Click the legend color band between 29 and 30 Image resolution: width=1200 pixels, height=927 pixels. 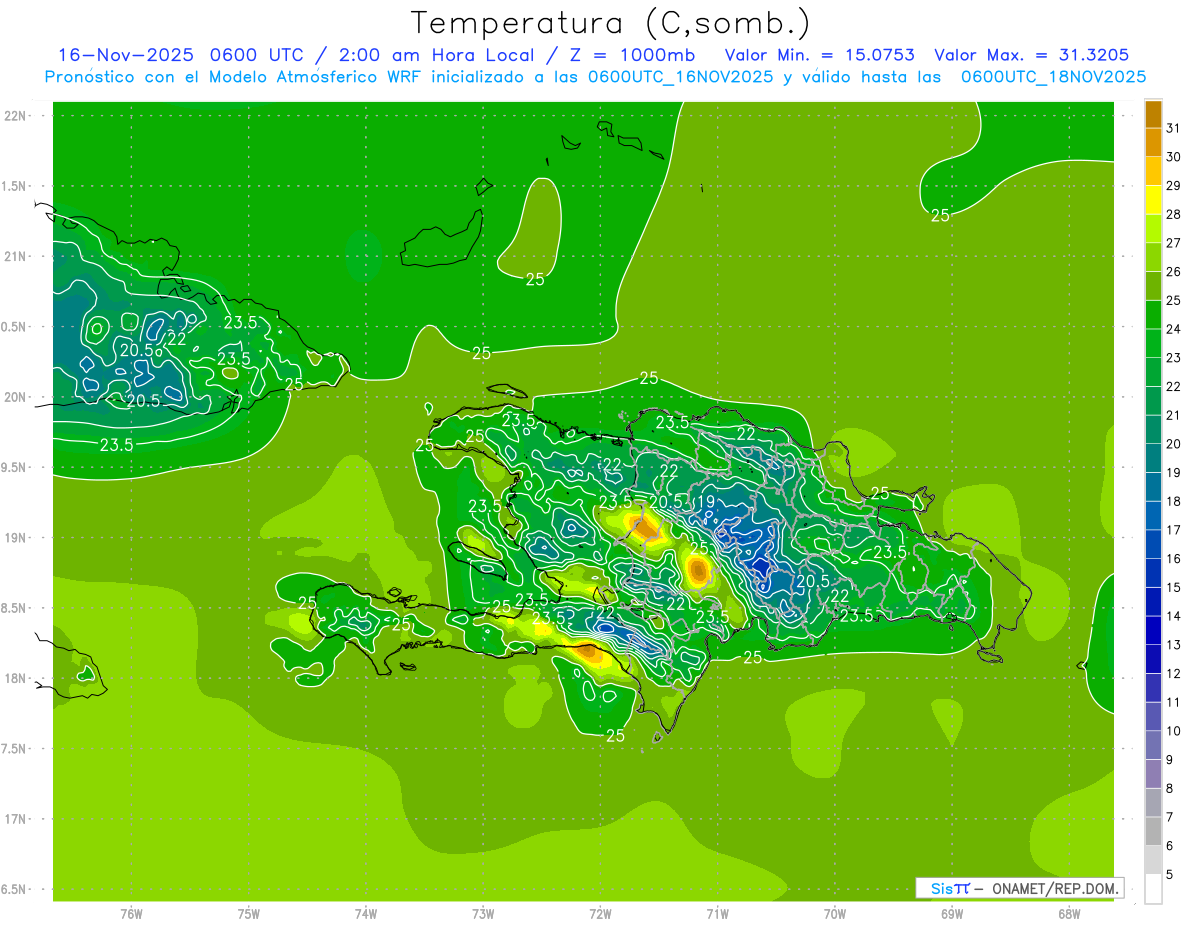[x=1153, y=172]
